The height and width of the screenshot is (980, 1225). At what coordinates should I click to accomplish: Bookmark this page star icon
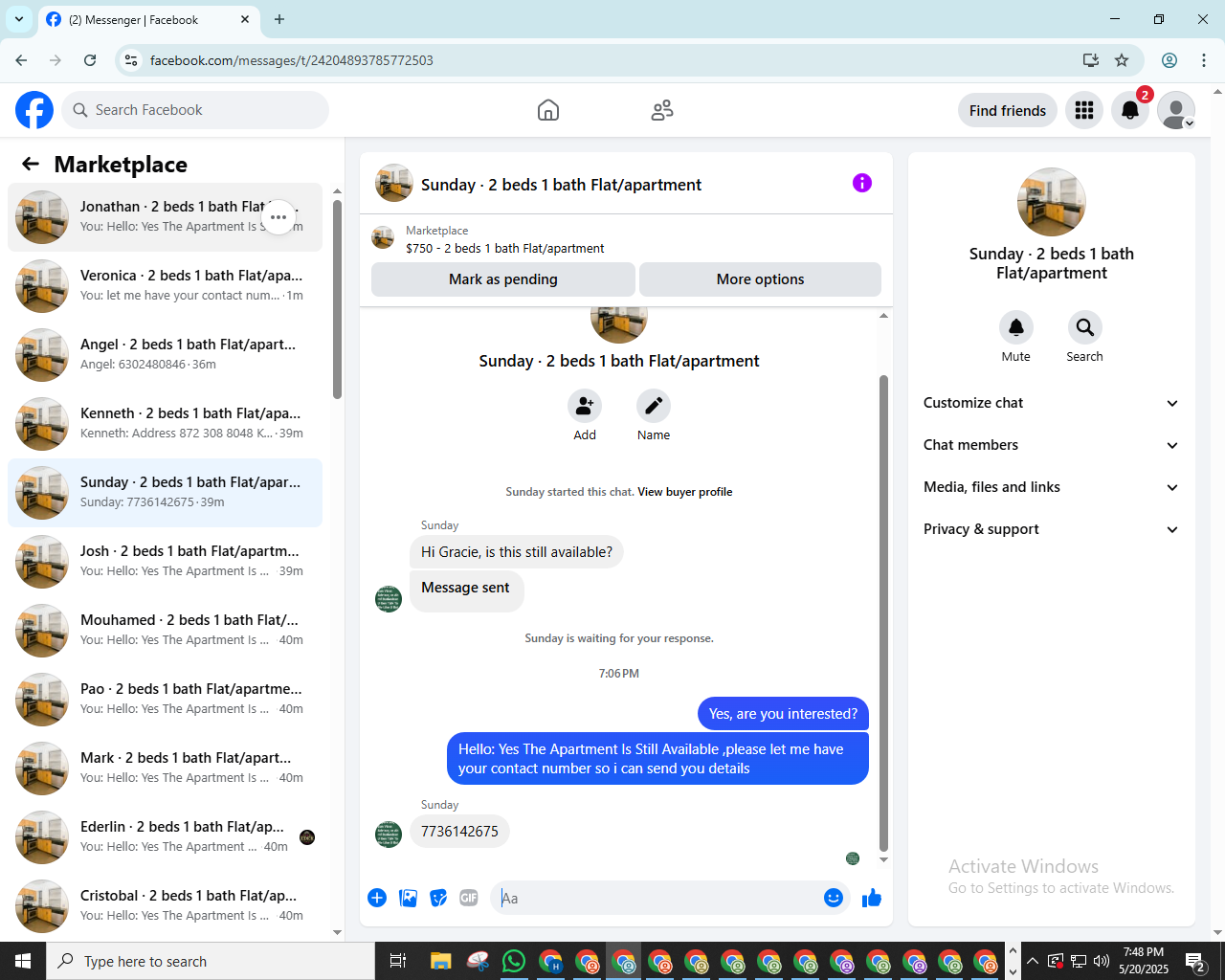click(x=1122, y=60)
